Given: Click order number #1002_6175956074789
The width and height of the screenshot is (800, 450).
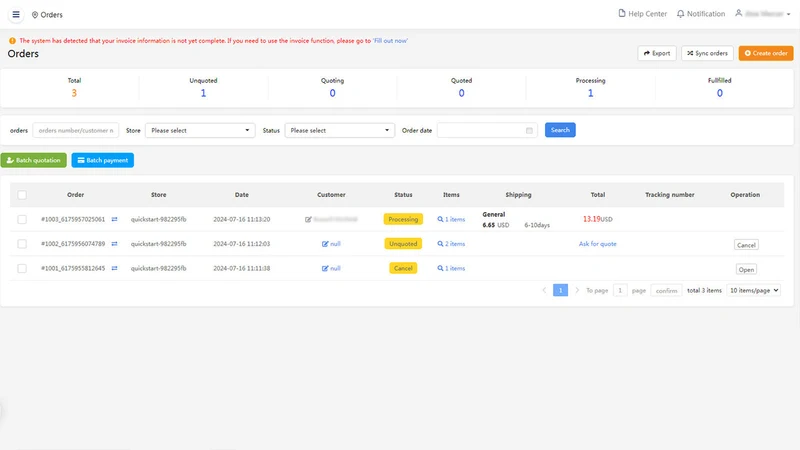Looking at the screenshot, I should [73, 244].
